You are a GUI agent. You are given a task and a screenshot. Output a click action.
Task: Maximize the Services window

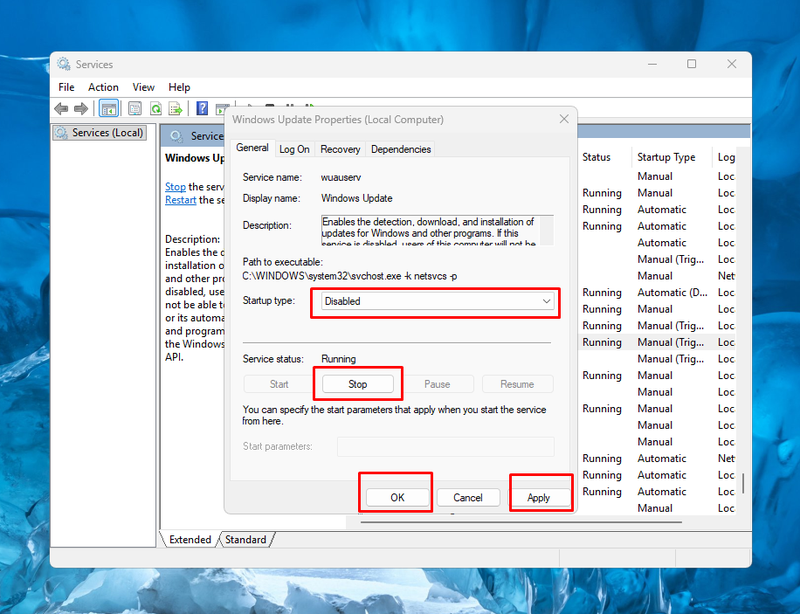[691, 64]
